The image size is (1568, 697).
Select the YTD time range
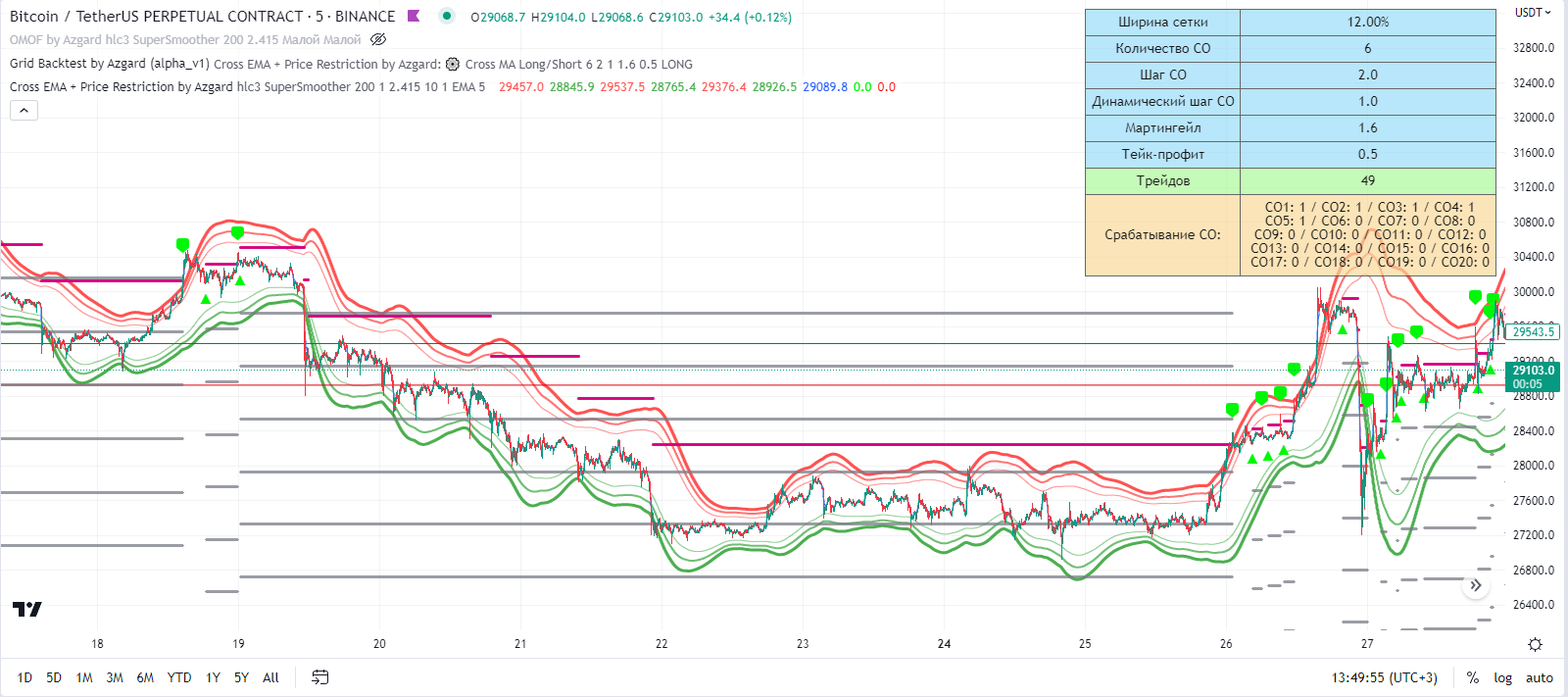pos(179,677)
